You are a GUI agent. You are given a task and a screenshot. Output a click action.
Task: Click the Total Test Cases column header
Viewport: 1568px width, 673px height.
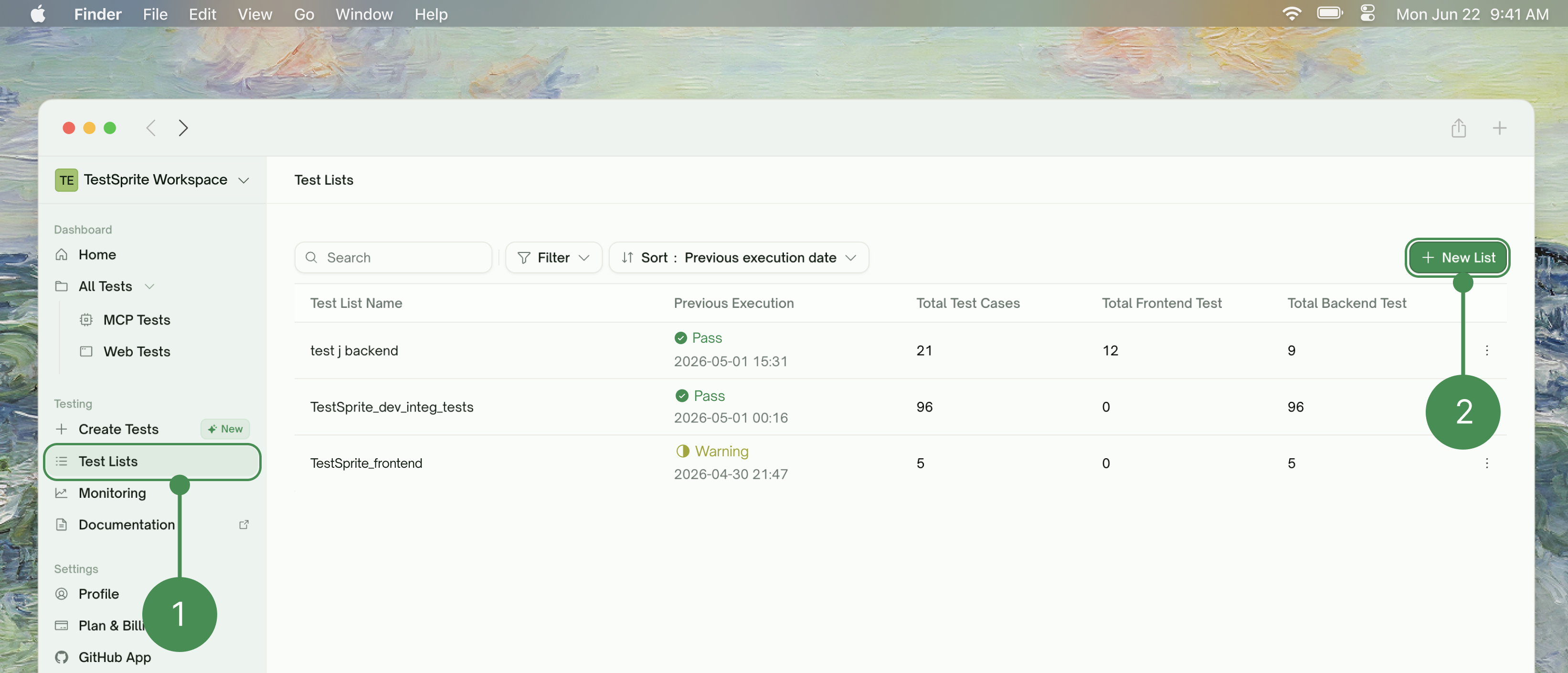(968, 303)
